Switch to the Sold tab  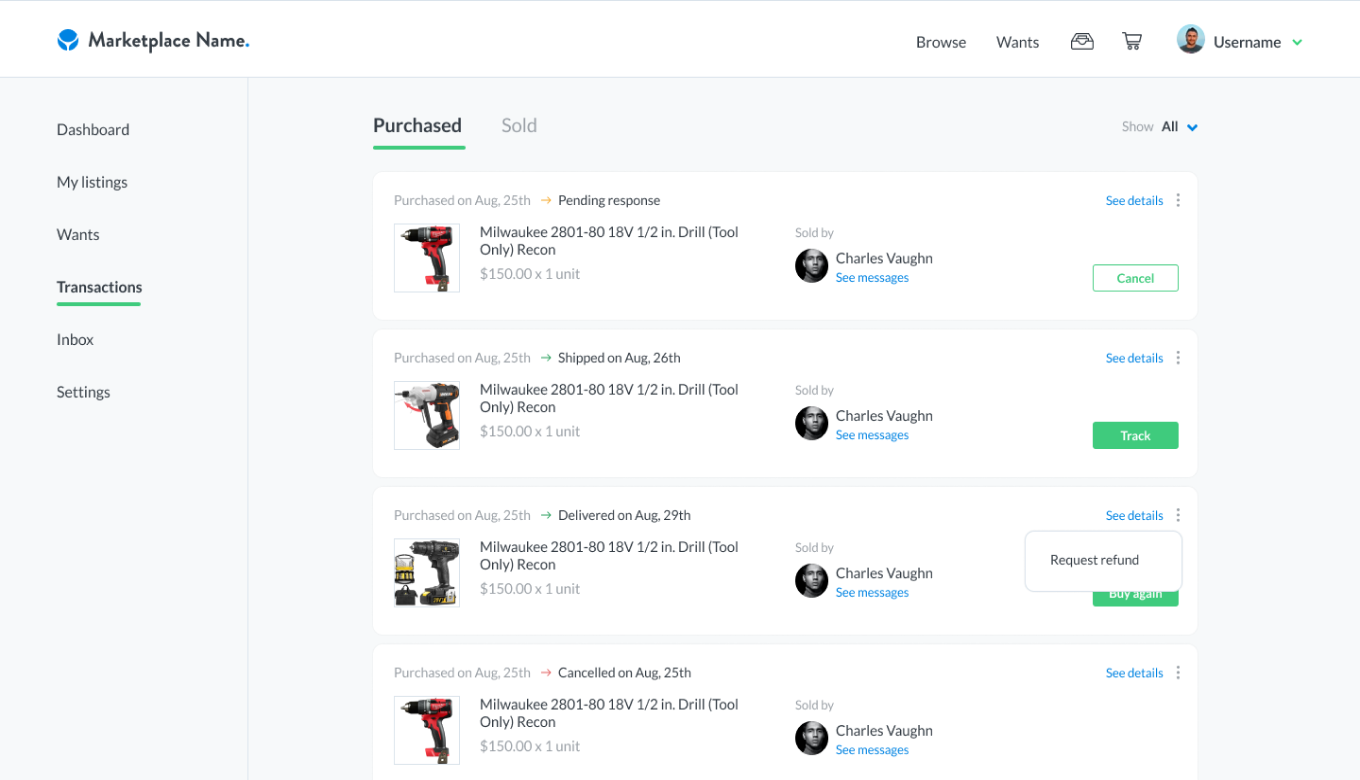click(x=519, y=126)
